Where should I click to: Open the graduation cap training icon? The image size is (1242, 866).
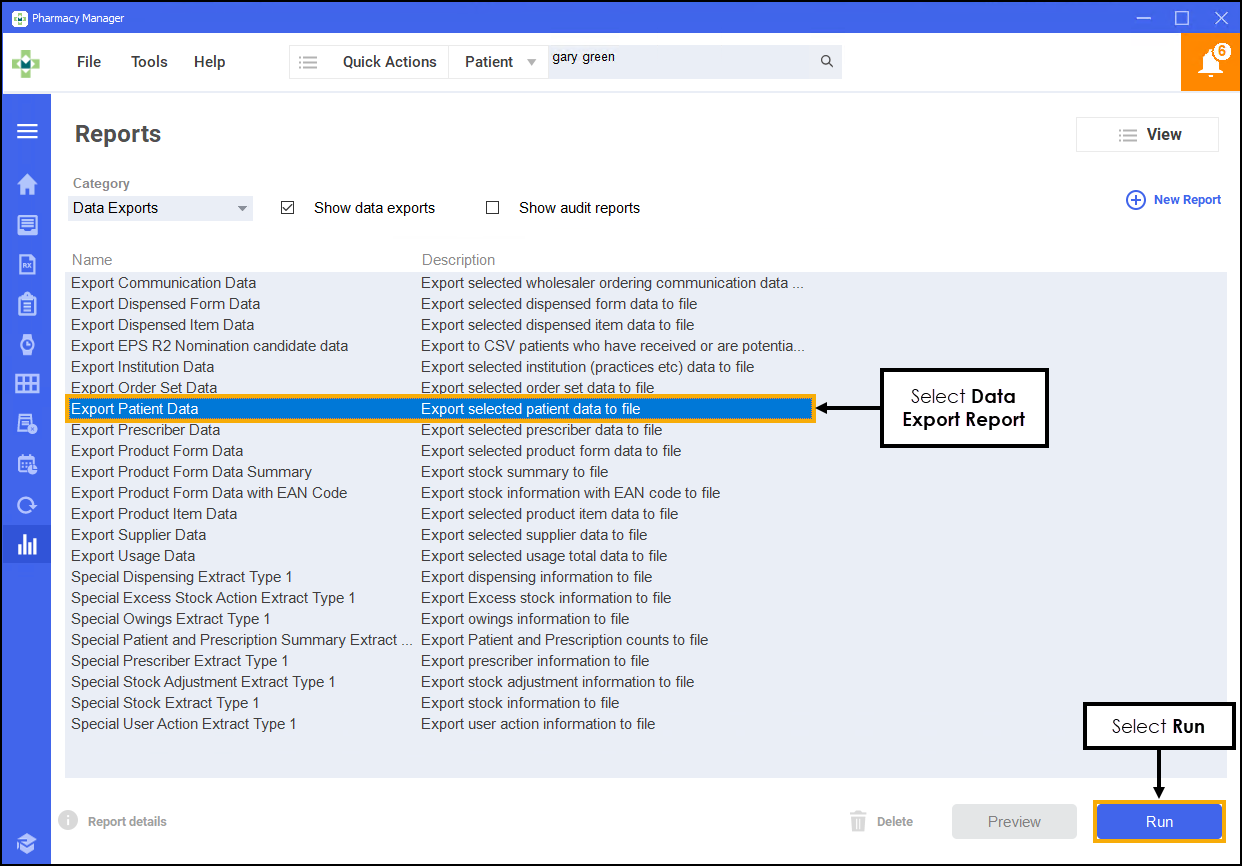(x=27, y=842)
